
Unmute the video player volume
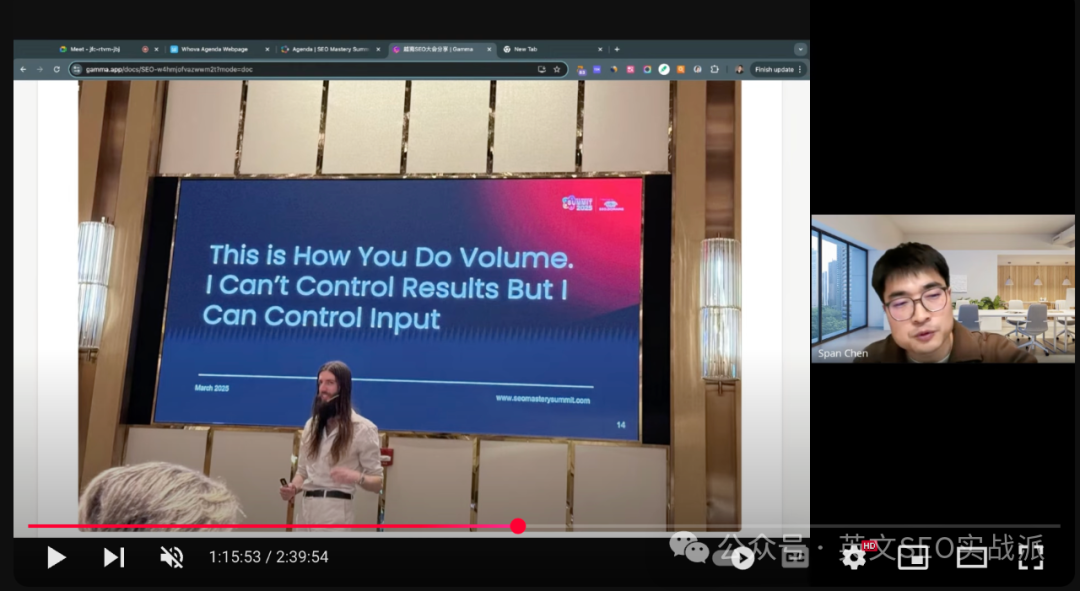[172, 557]
